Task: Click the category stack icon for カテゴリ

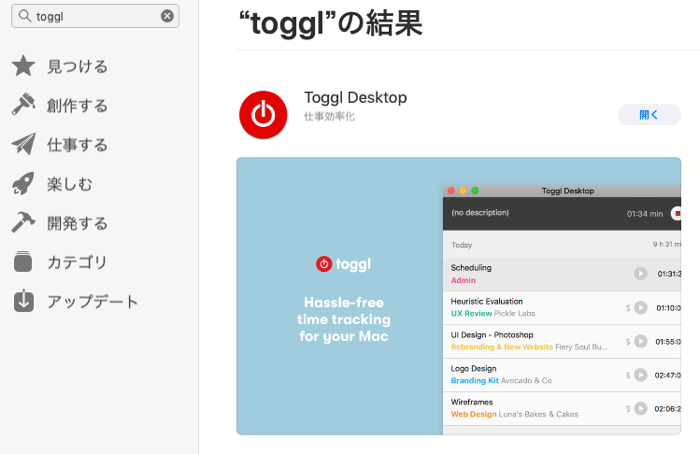Action: (x=23, y=262)
